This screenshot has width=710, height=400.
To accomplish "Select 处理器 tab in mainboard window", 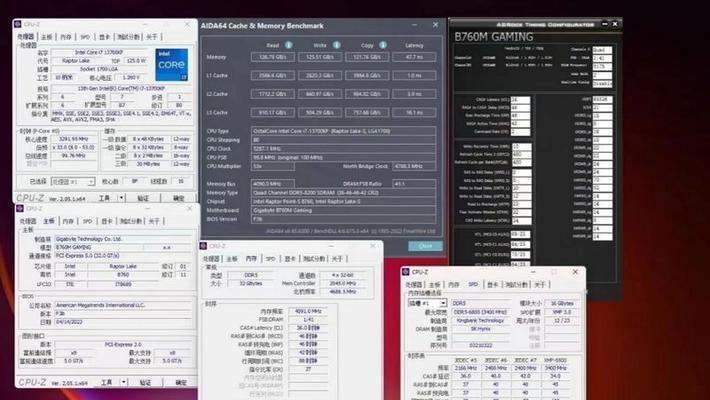I will pos(28,221).
